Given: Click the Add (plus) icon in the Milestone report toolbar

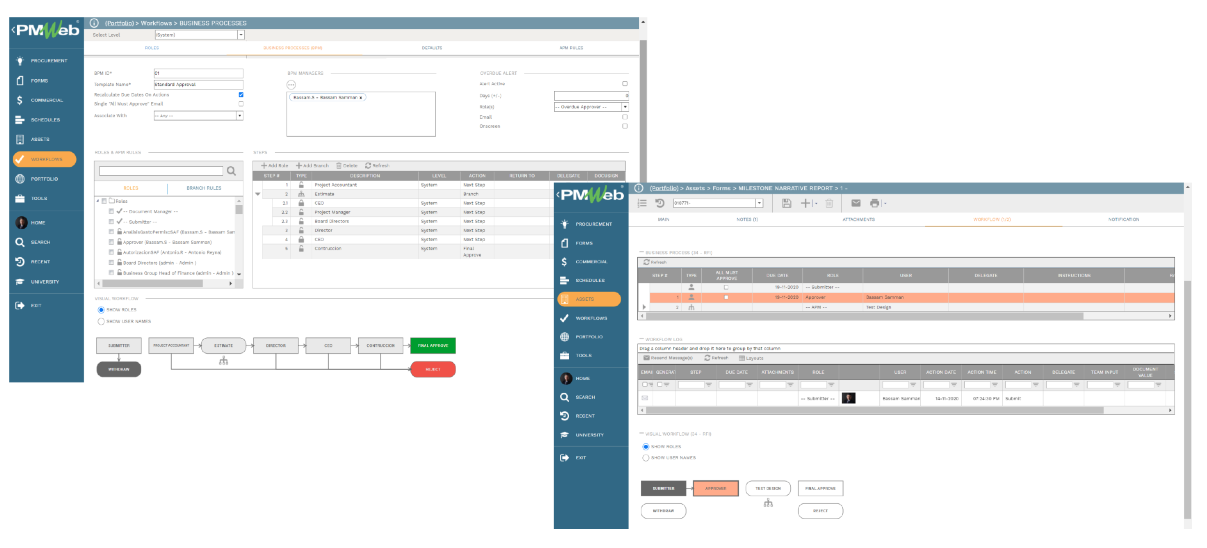Looking at the screenshot, I should pyautogui.click(x=806, y=203).
